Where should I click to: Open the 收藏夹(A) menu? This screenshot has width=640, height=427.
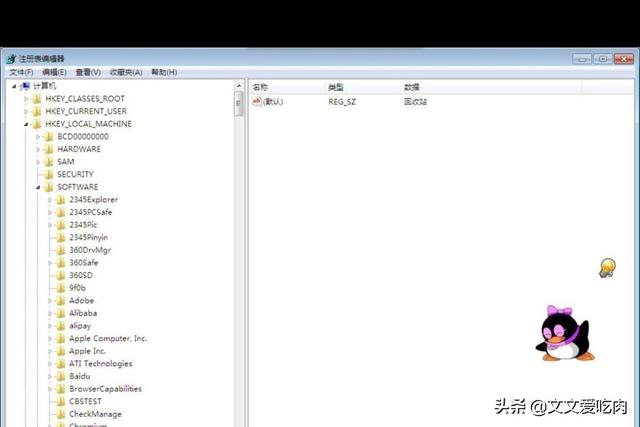126,72
